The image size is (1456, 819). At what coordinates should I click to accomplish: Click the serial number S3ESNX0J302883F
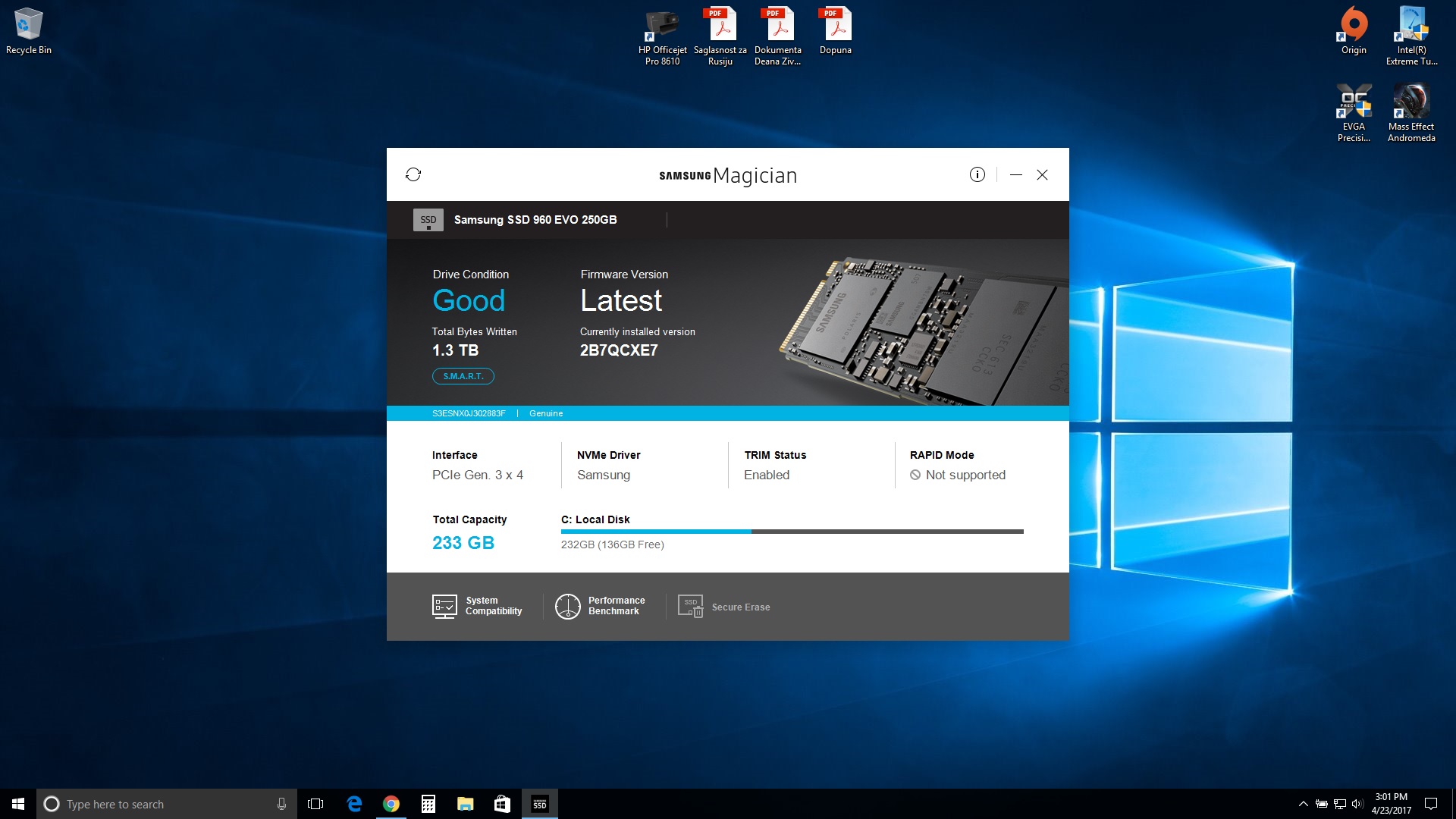point(469,413)
